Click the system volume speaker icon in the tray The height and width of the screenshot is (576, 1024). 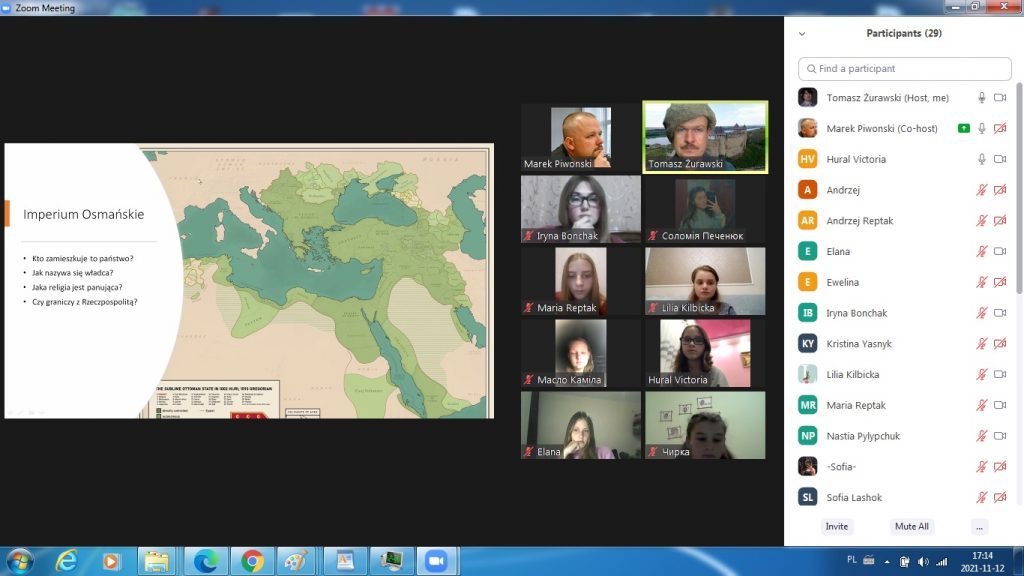(x=922, y=561)
